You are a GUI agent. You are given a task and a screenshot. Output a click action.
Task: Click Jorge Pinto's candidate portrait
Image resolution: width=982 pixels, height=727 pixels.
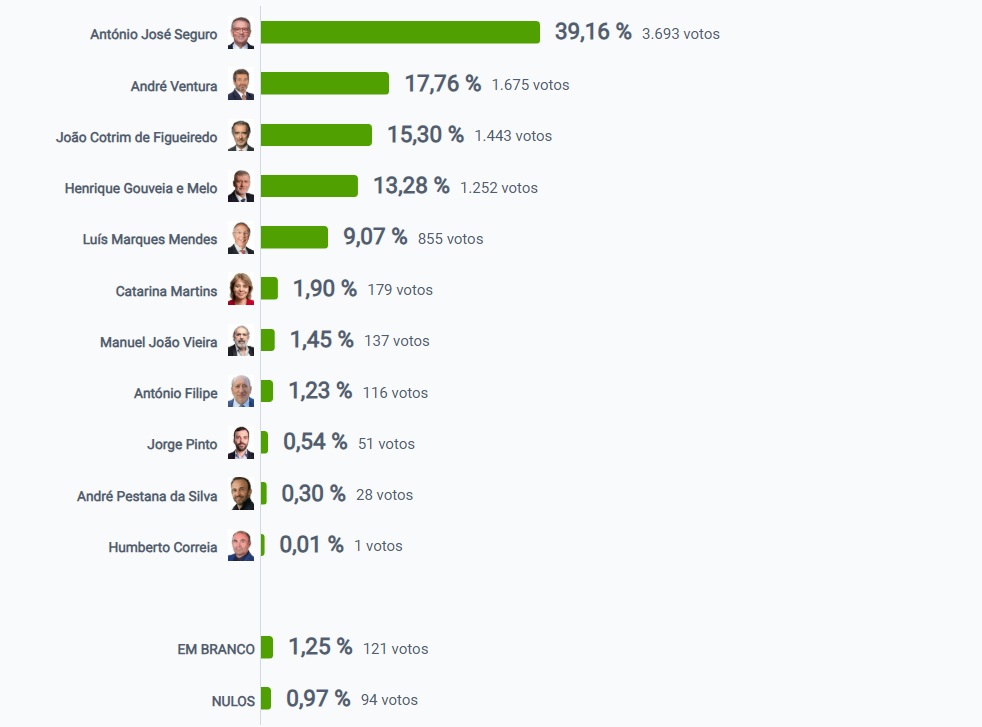pos(241,443)
